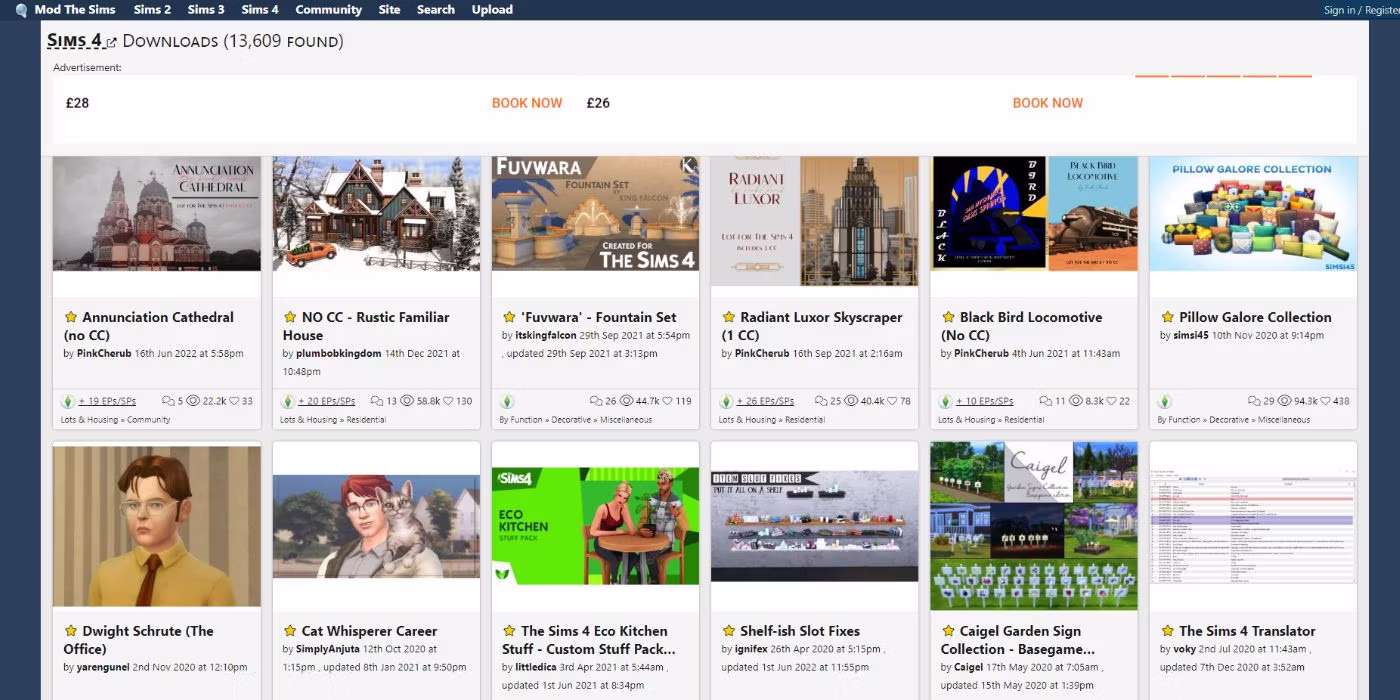The width and height of the screenshot is (1400, 700).
Task: Click the star icon beside Radiant Luxor Skyscraper
Action: [x=729, y=317]
